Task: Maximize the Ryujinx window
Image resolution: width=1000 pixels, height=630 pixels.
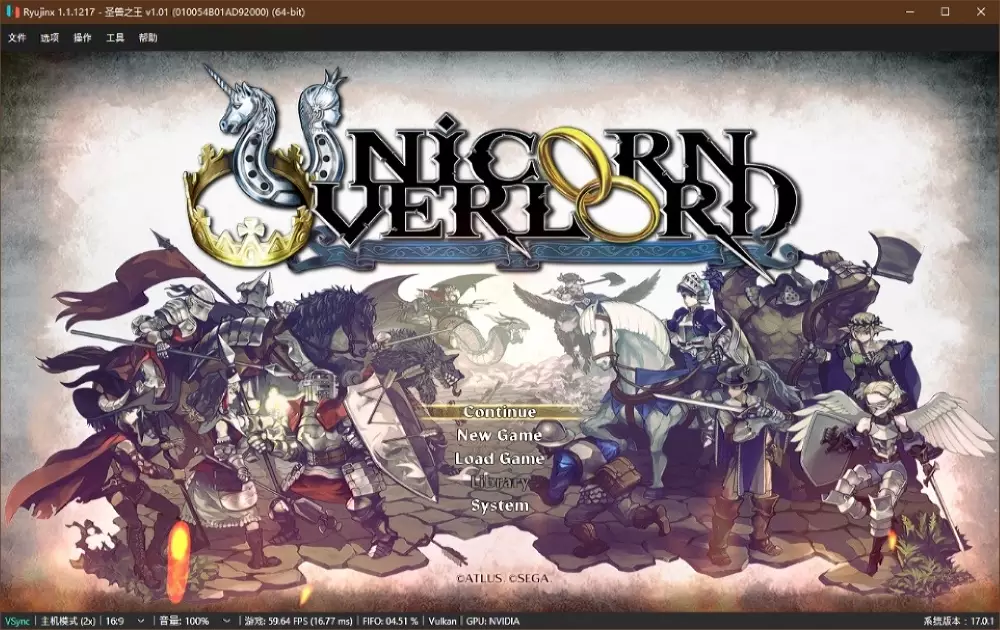Action: [x=945, y=12]
